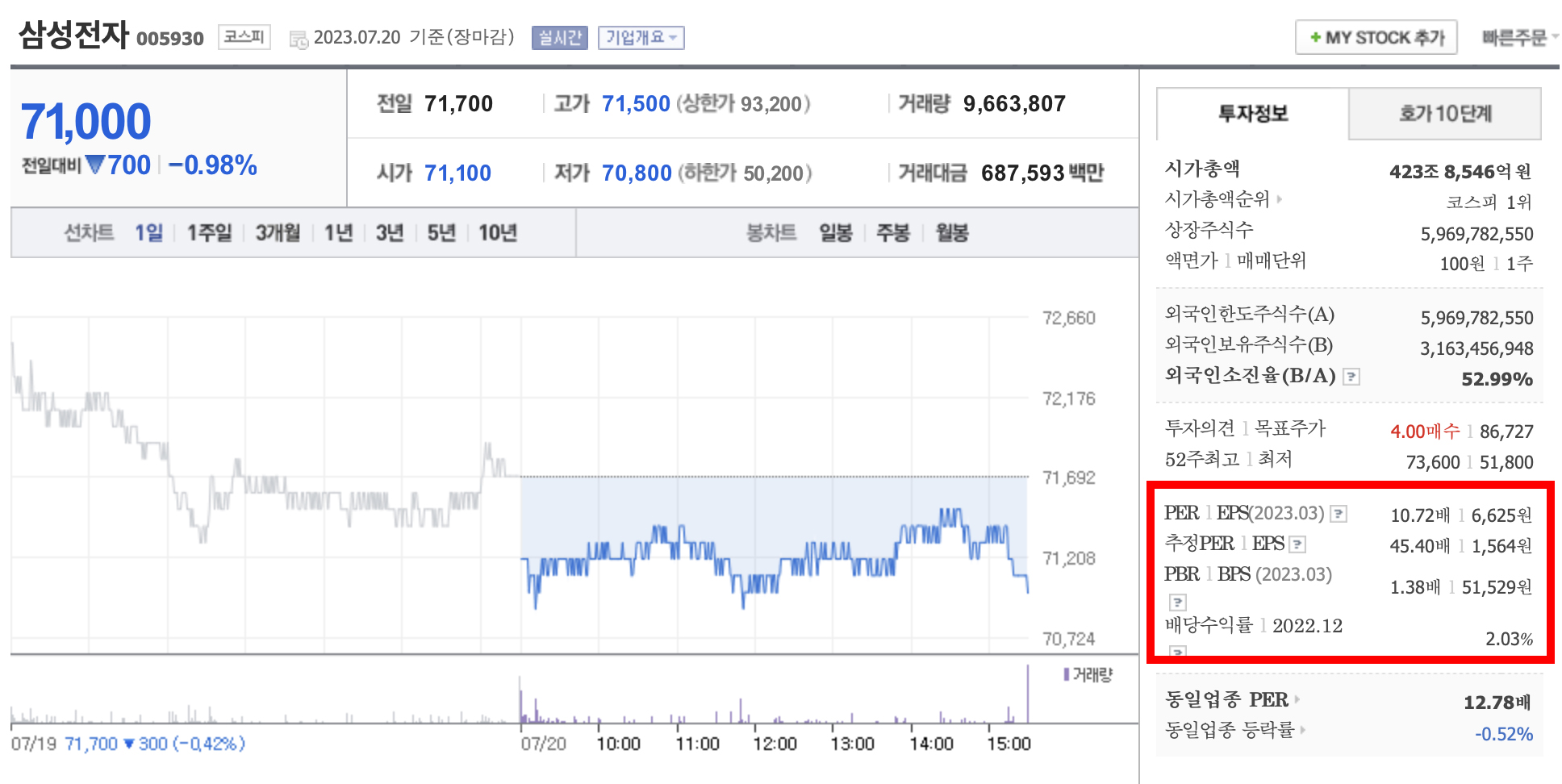Click the dividend yield 2.03%
Screen dimensions: 1562x784
[x=1509, y=639]
